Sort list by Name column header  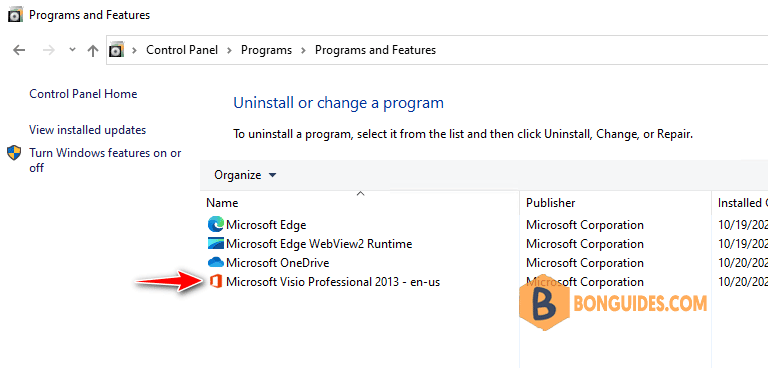360,203
